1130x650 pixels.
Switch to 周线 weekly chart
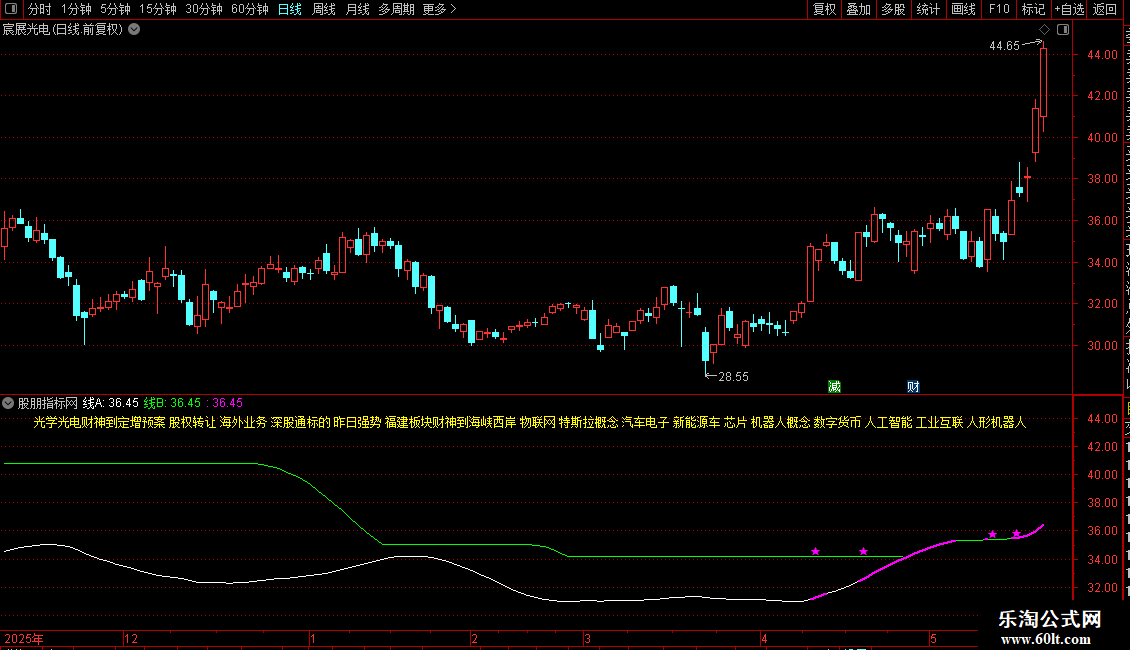point(324,9)
